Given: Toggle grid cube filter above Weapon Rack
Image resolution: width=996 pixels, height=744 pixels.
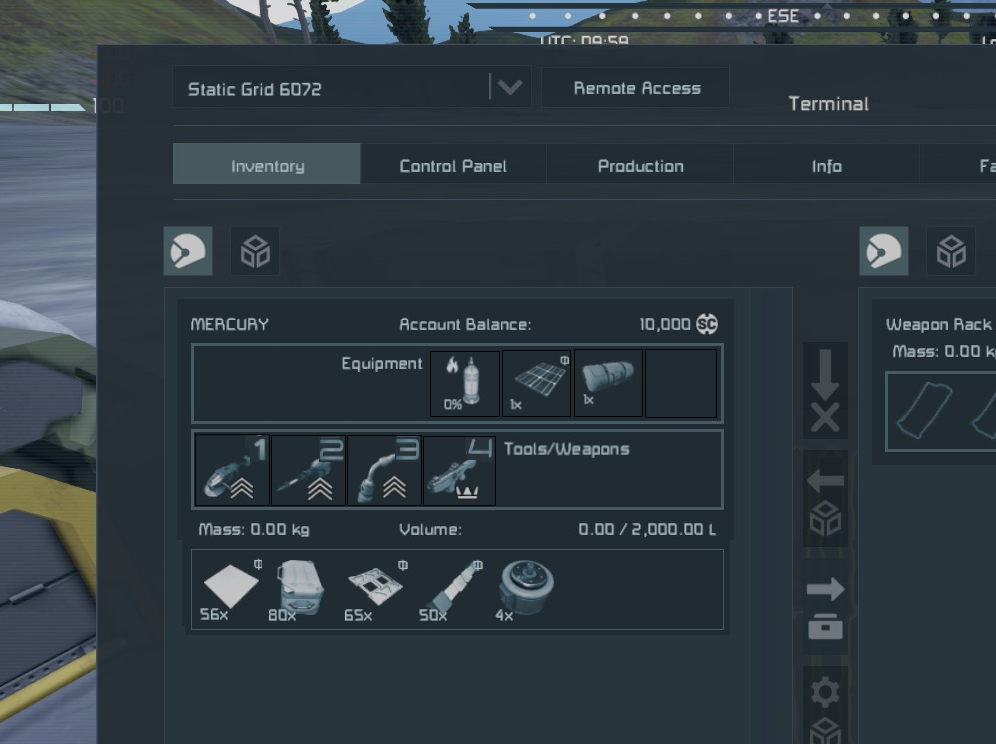Looking at the screenshot, I should coord(950,251).
